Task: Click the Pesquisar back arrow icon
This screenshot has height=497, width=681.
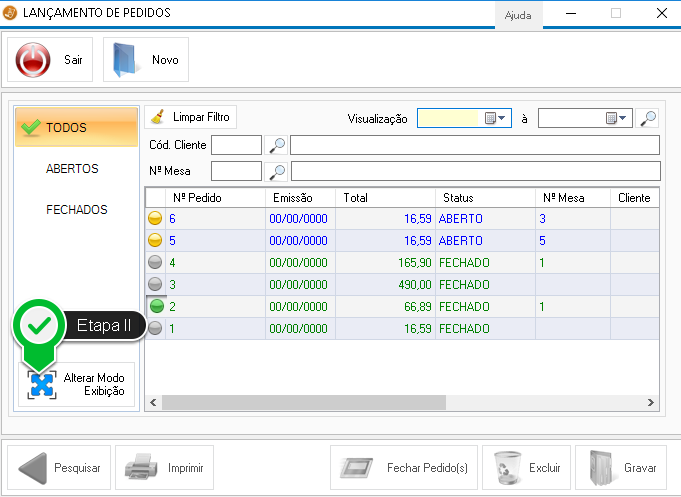Action: pyautogui.click(x=33, y=468)
